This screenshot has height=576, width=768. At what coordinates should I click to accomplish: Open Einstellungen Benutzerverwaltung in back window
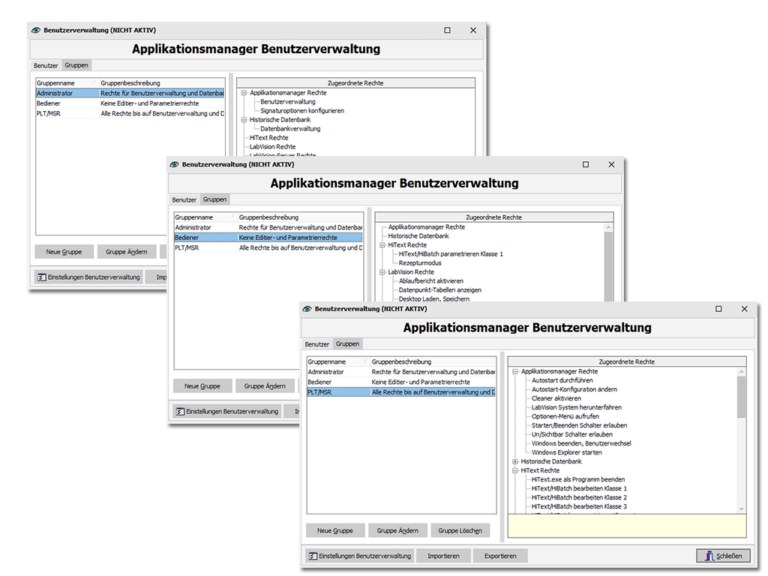89,277
